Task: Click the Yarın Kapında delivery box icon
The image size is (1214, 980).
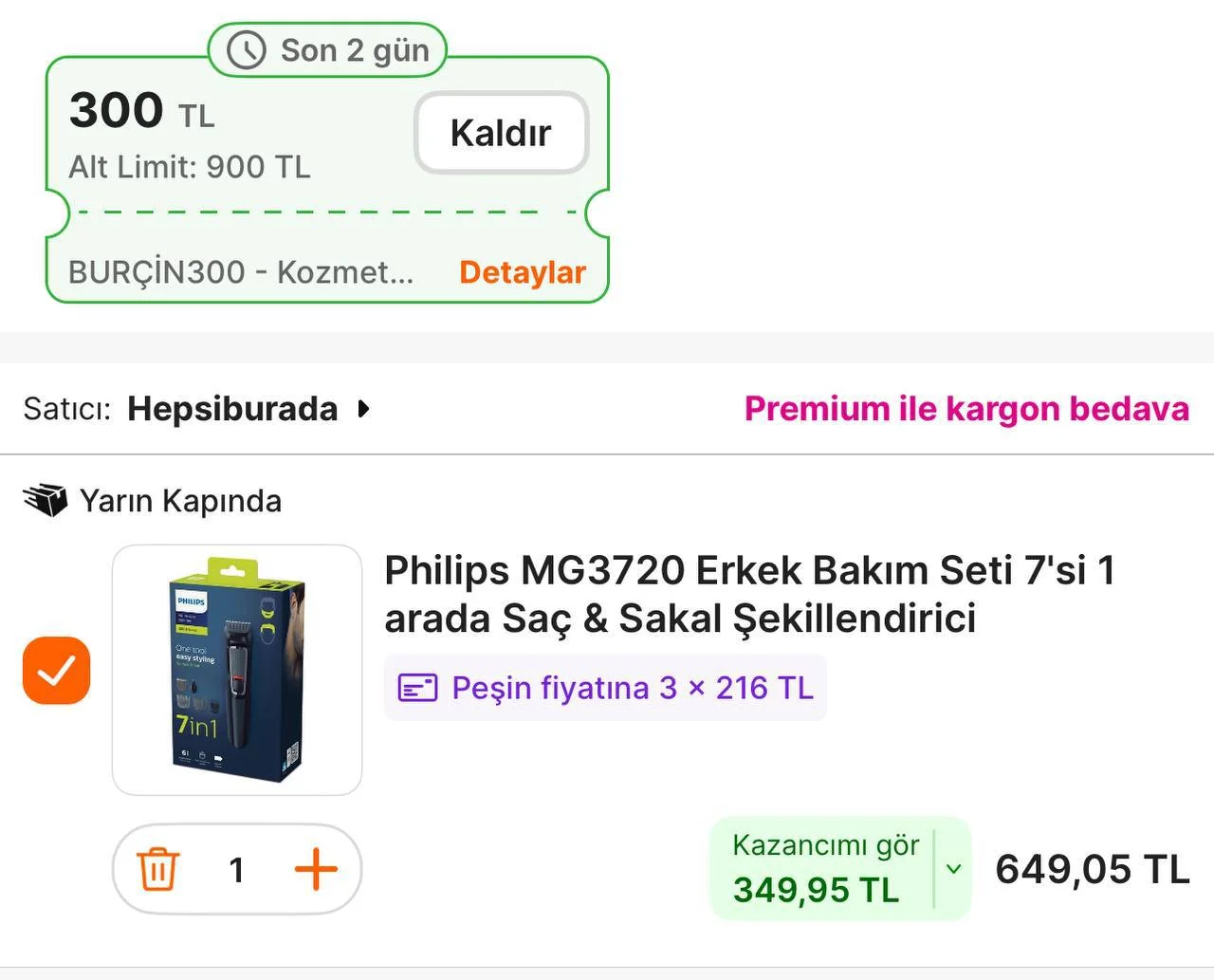Action: tap(46, 500)
